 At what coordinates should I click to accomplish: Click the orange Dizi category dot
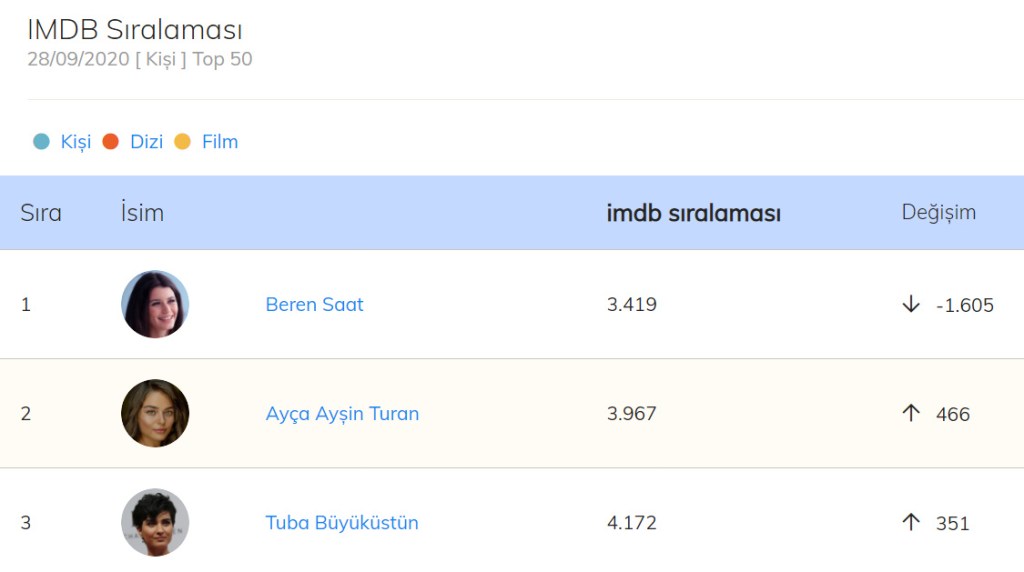pos(110,142)
